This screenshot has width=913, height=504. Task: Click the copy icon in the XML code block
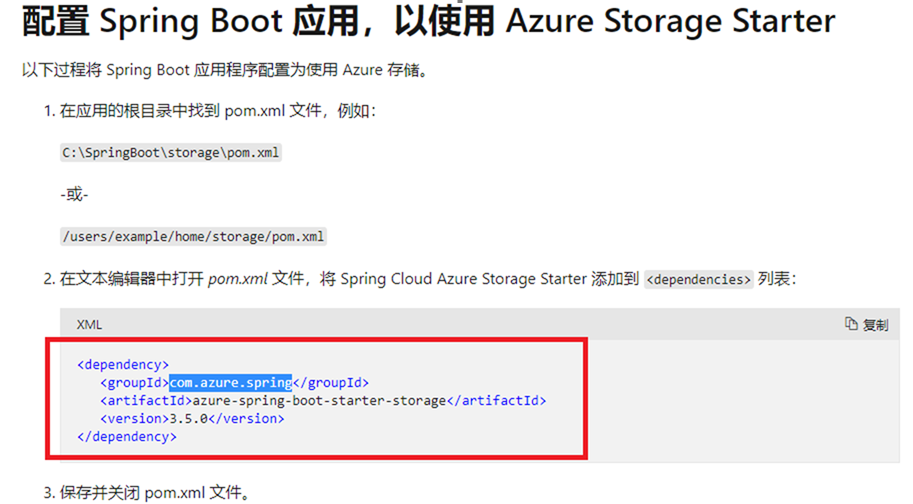[x=851, y=324]
